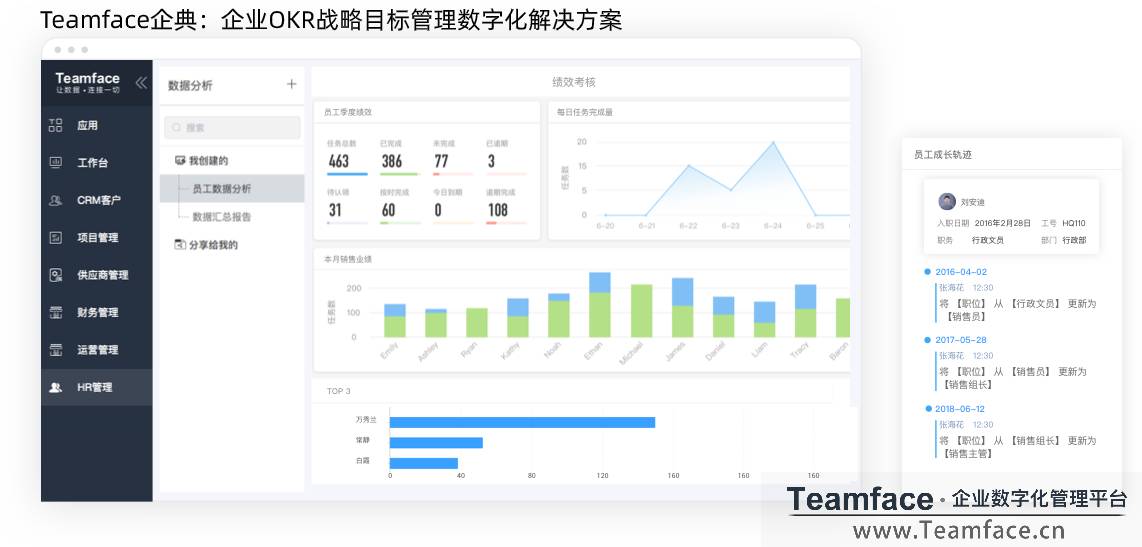Click the 每日任务完成量 chart title

pos(585,112)
